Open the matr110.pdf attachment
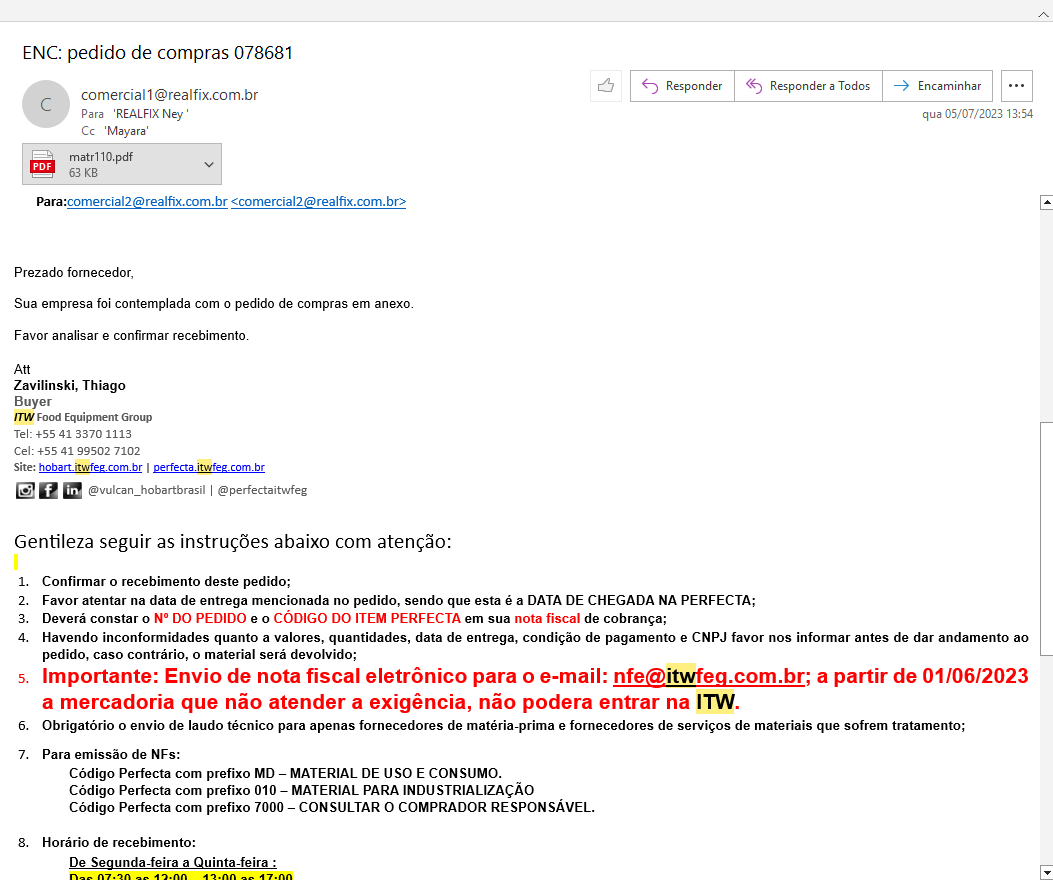 click(x=110, y=164)
